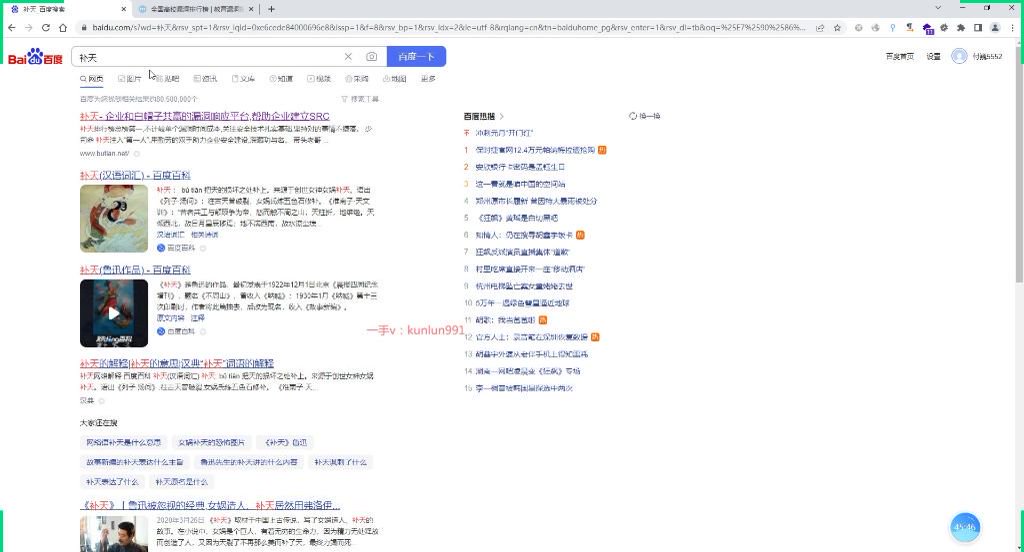
Task: Click the blue key extension icon
Action: pos(893,27)
